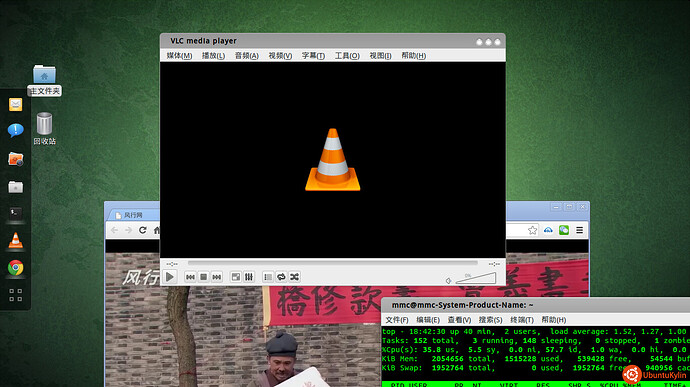Click the VLC play button
This screenshot has height=387, width=690.
(169, 276)
